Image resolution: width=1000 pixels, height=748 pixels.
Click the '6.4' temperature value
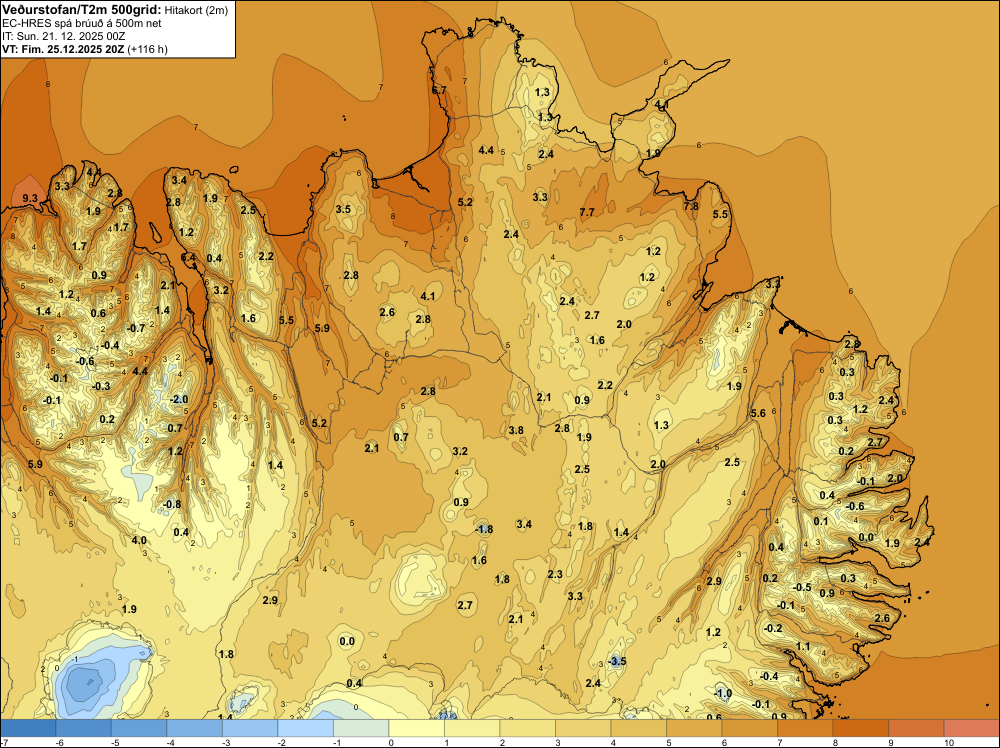[x=188, y=258]
